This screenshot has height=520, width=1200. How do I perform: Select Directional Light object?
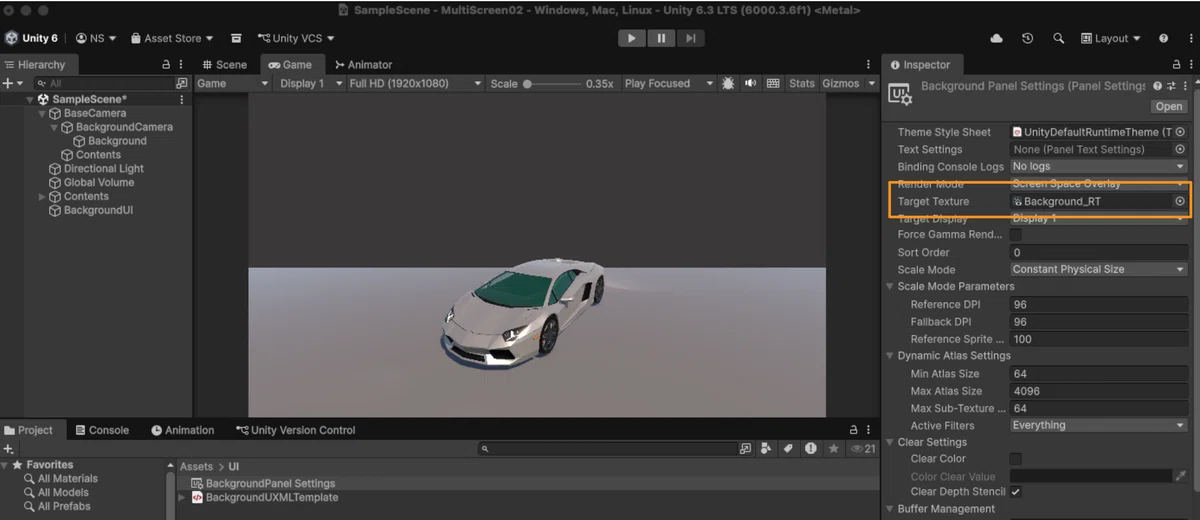click(x=104, y=169)
